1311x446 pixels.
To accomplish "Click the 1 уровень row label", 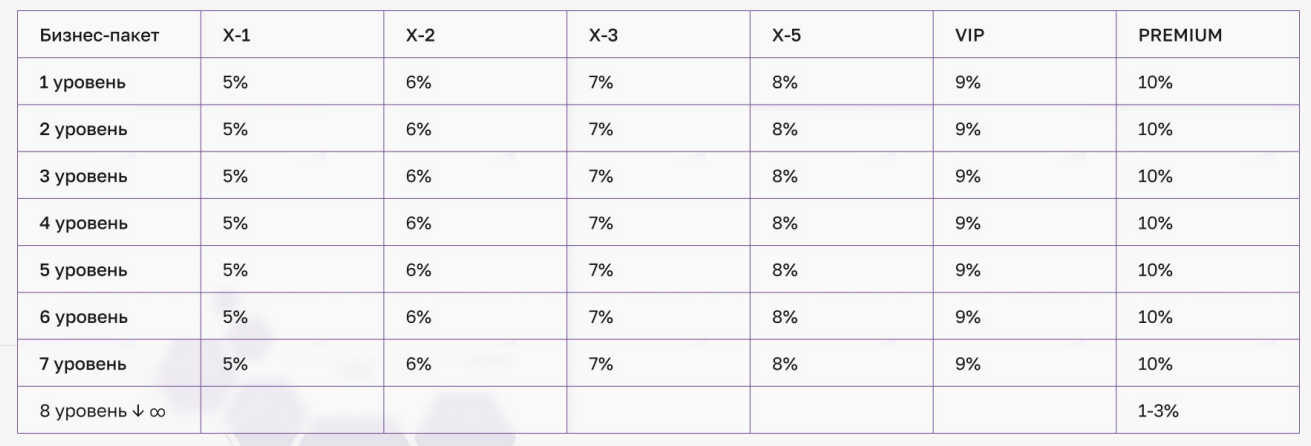I will 83,83.
